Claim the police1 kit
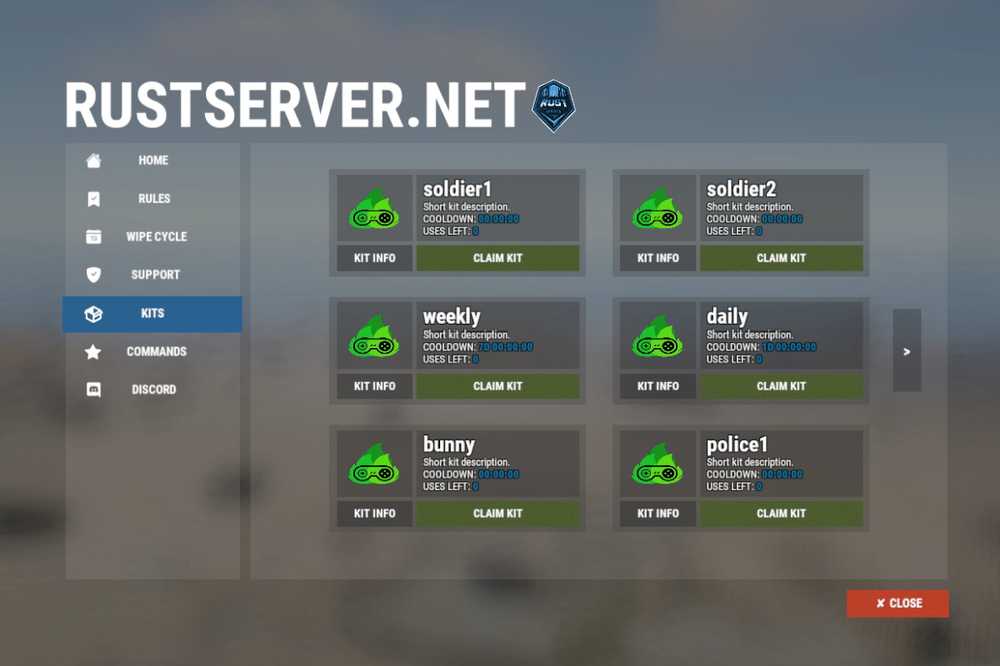The image size is (1000, 666). [780, 514]
